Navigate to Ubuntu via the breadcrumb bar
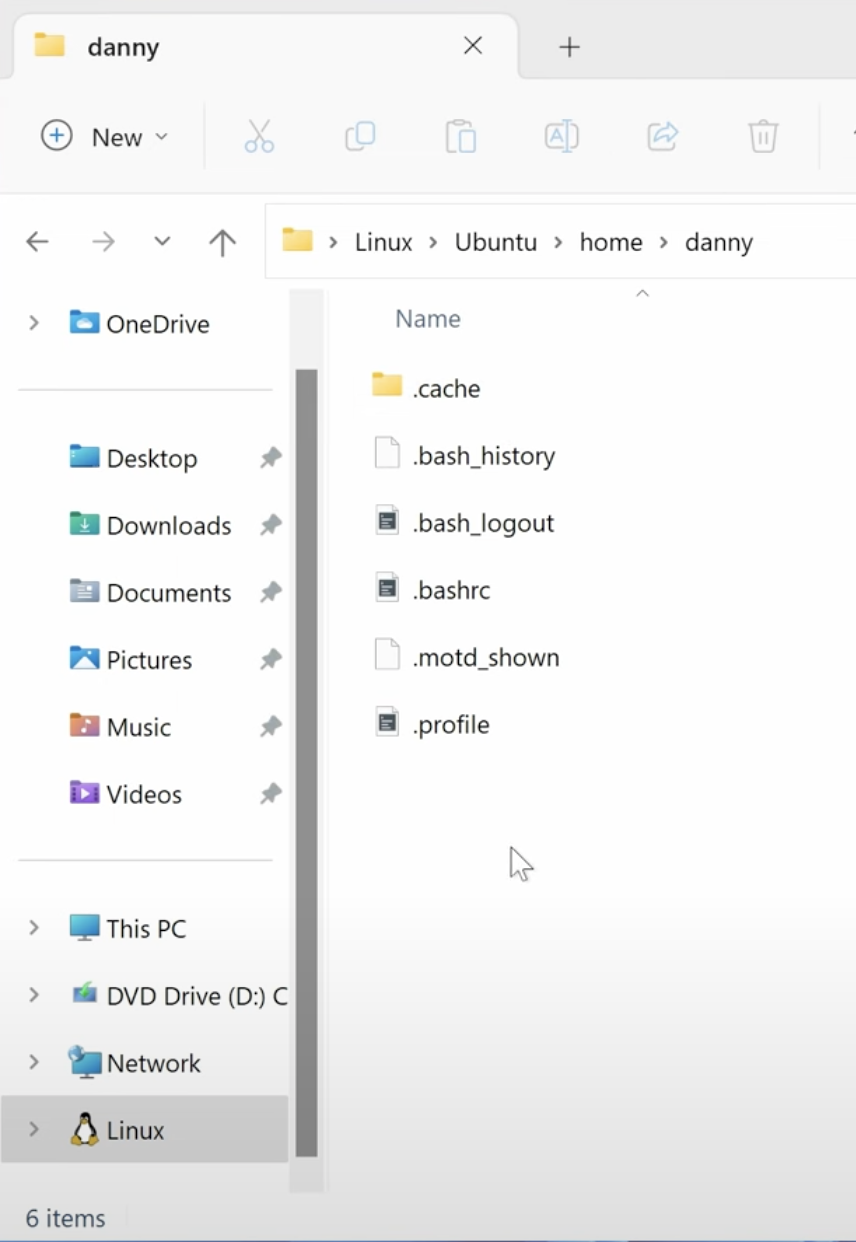 coord(495,241)
